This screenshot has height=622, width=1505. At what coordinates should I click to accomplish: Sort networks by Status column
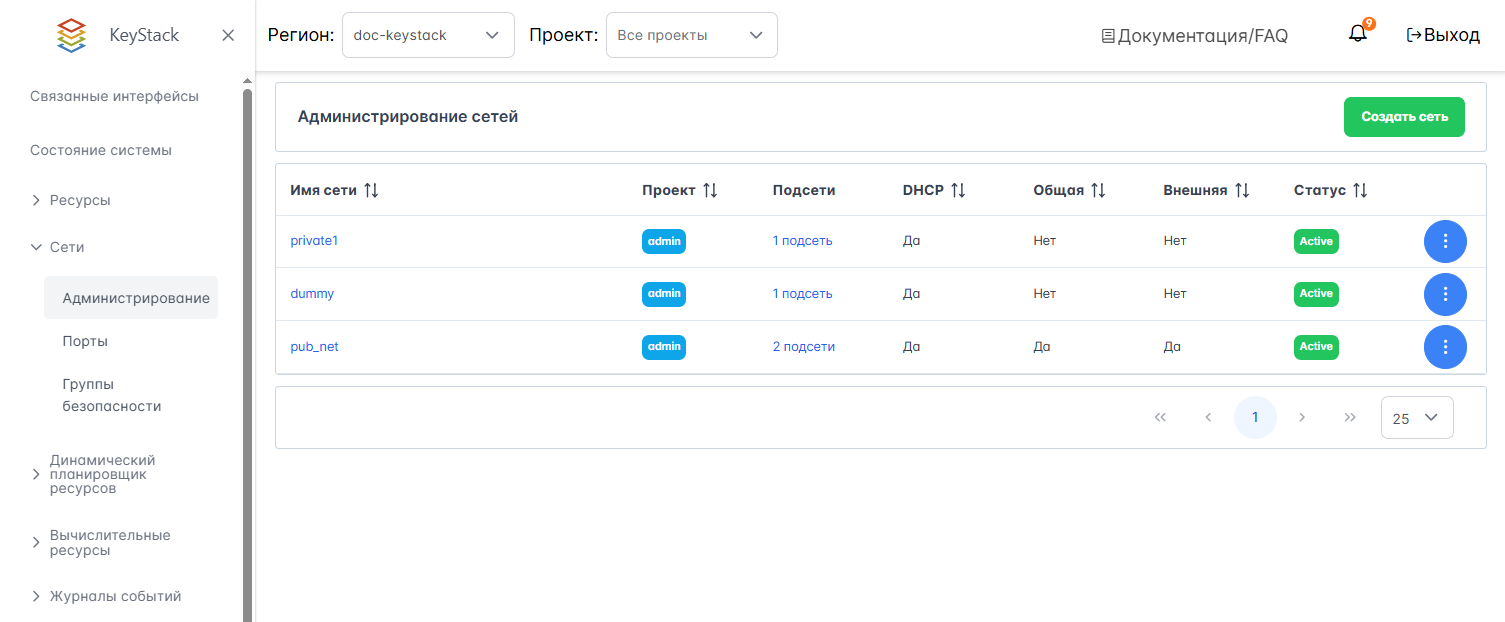(1359, 190)
